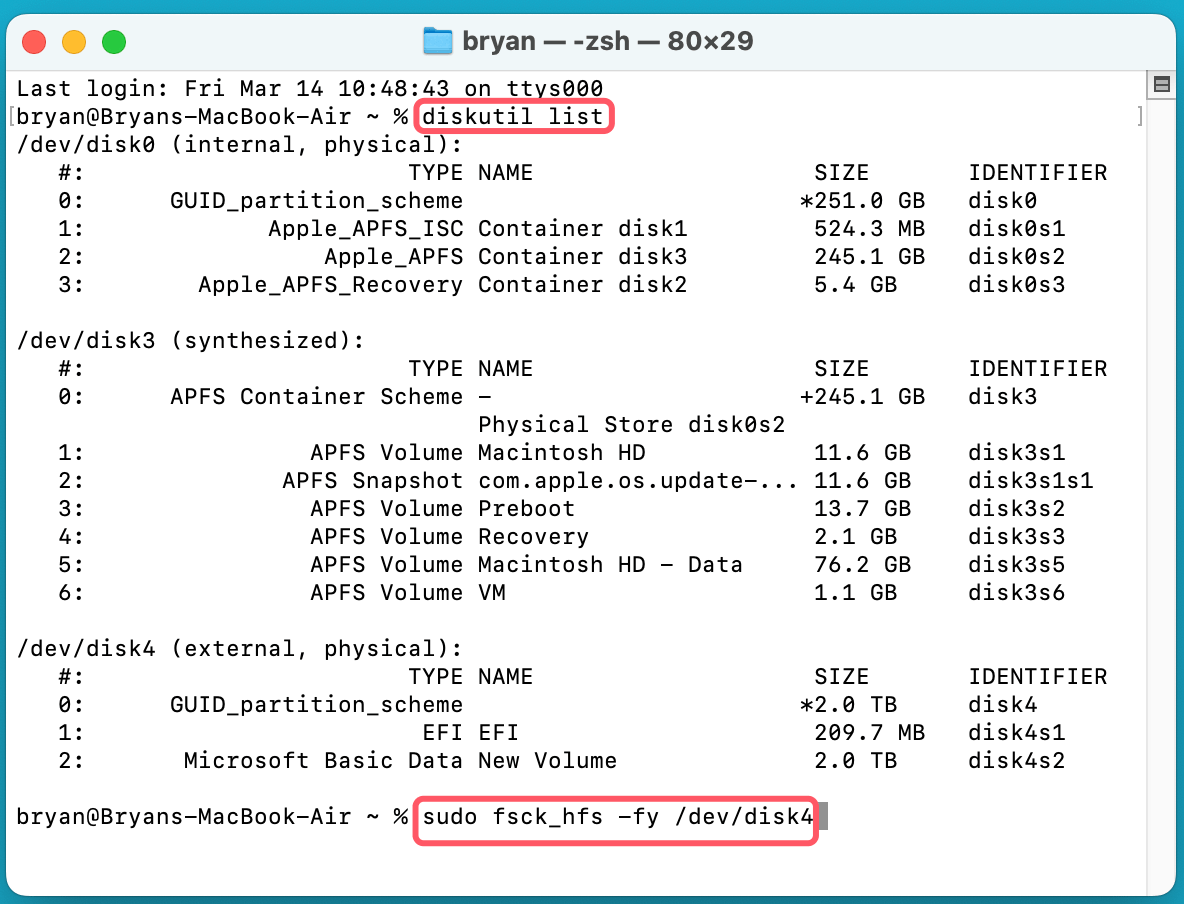
Task: Click the yellow minimize button
Action: click(73, 41)
